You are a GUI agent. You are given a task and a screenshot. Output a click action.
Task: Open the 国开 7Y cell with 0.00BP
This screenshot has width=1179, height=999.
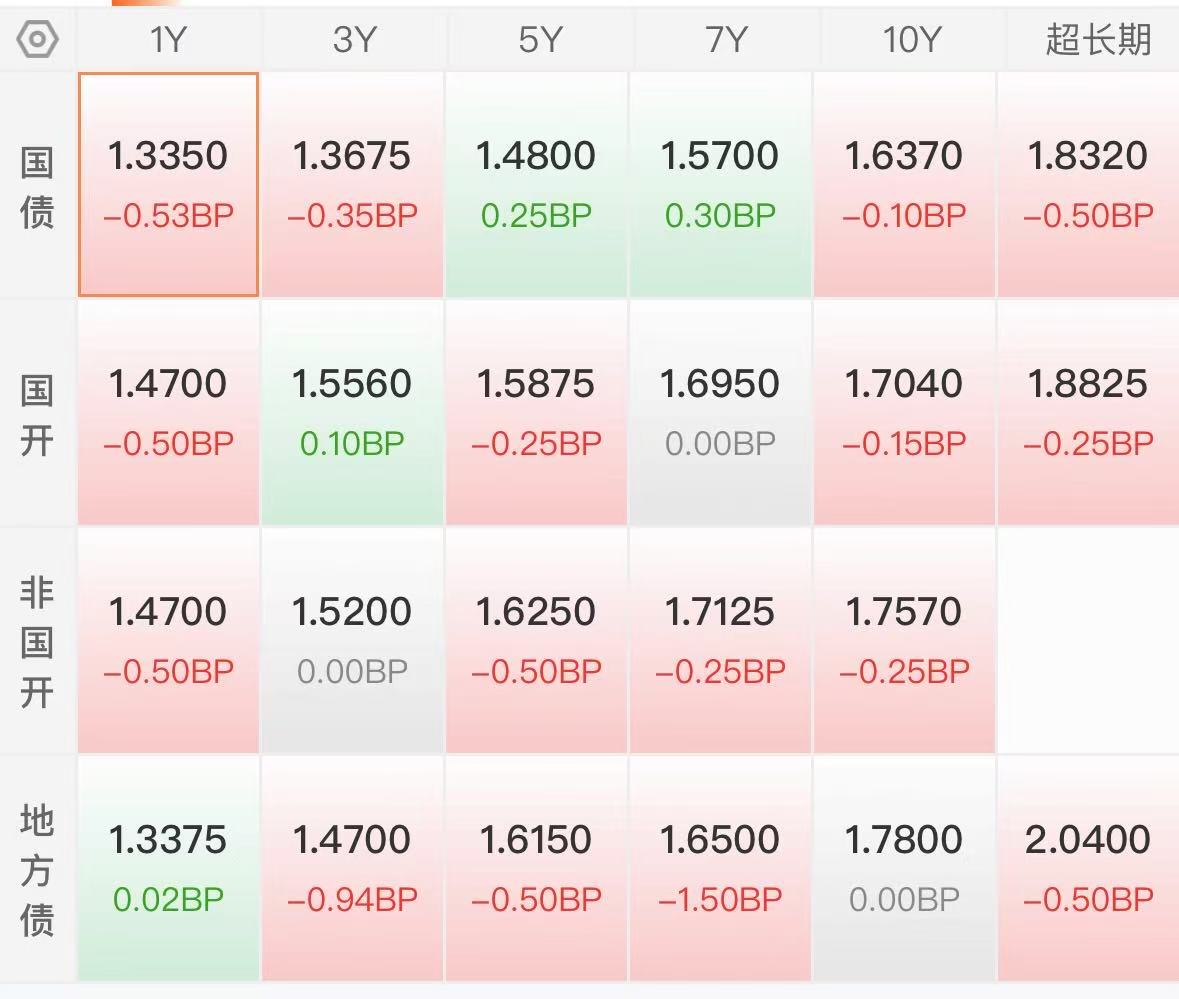point(720,413)
